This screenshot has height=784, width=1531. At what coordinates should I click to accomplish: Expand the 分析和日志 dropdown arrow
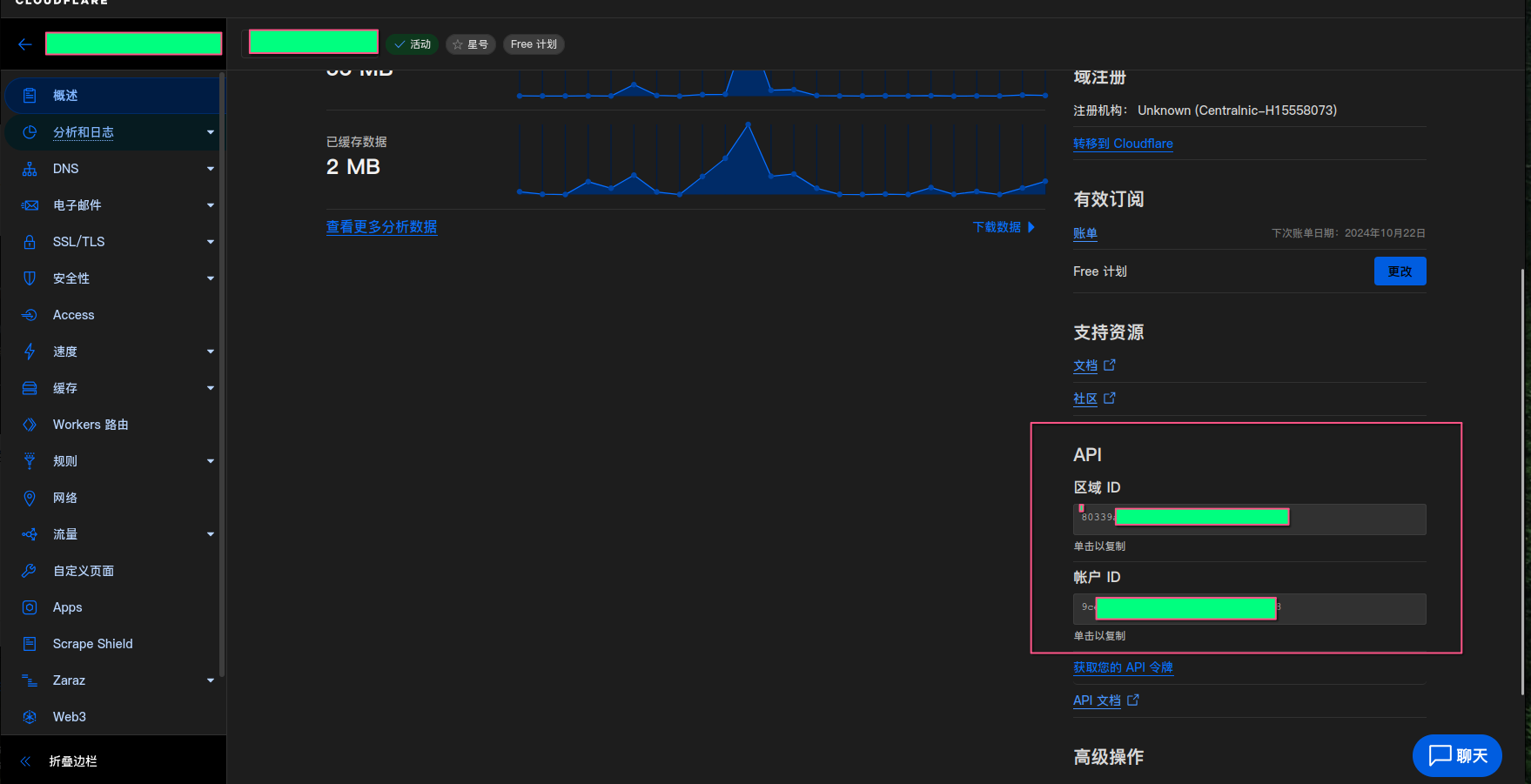pyautogui.click(x=211, y=132)
